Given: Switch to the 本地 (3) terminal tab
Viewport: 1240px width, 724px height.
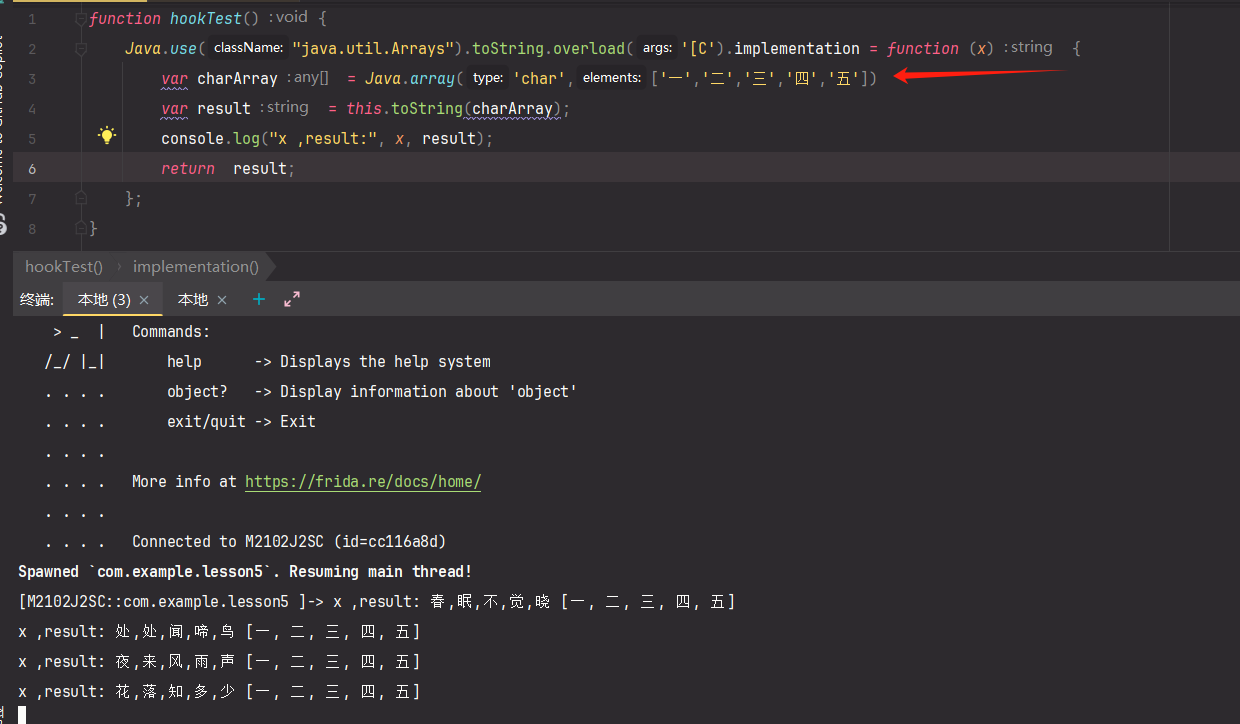Looking at the screenshot, I should (x=104, y=300).
